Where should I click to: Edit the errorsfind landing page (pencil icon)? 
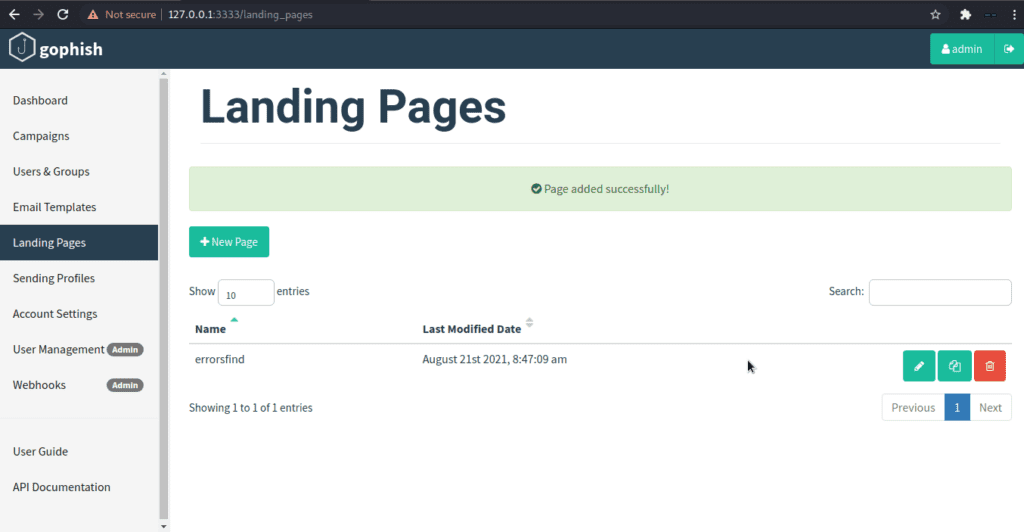tap(919, 366)
